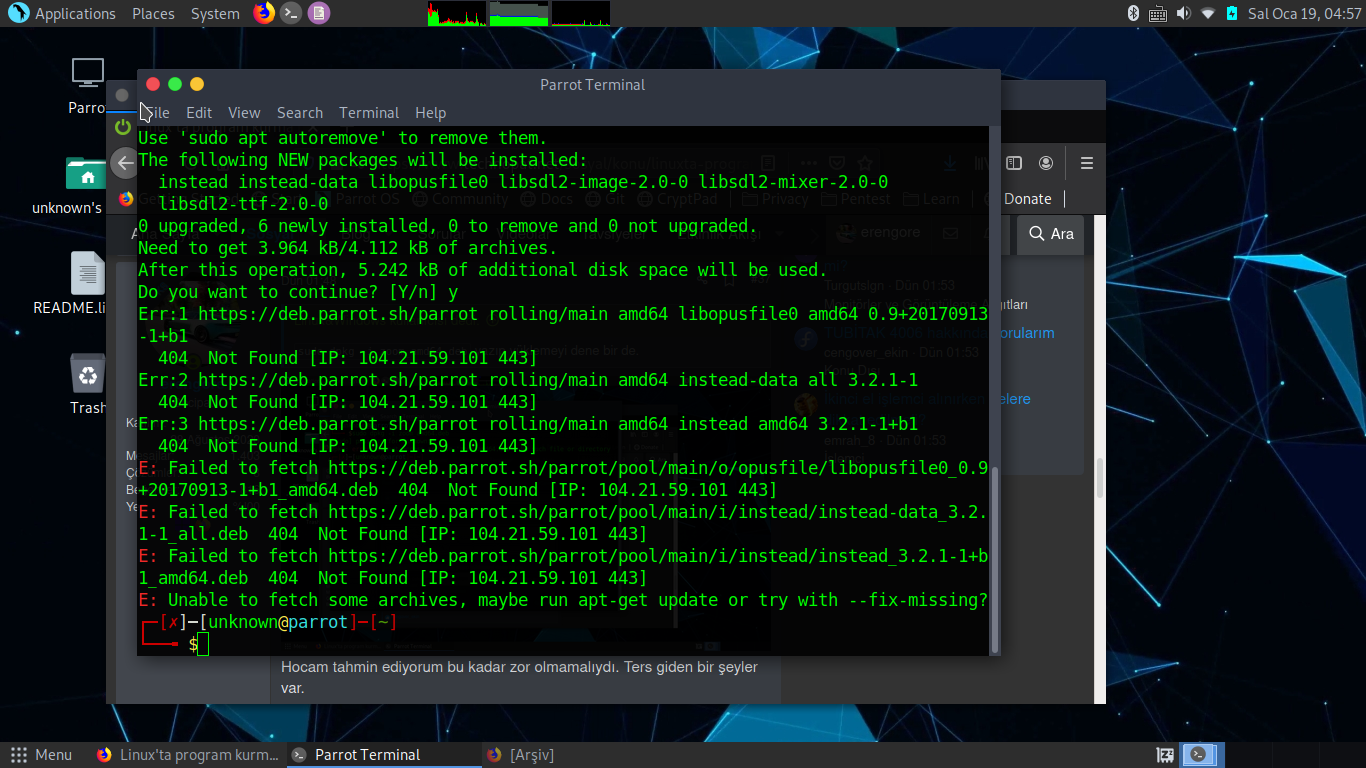Launch the terminal from the top panel launcher
This screenshot has height=768, width=1366.
(291, 13)
